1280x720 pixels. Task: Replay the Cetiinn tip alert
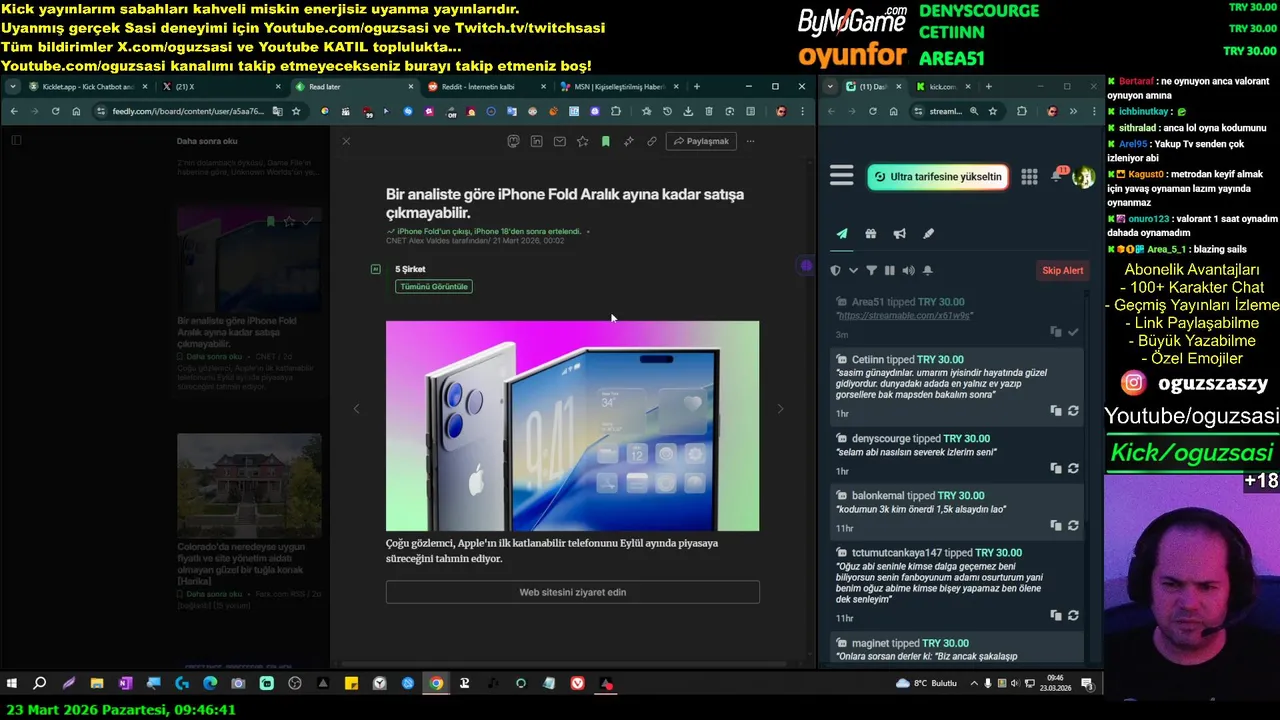coord(1073,411)
